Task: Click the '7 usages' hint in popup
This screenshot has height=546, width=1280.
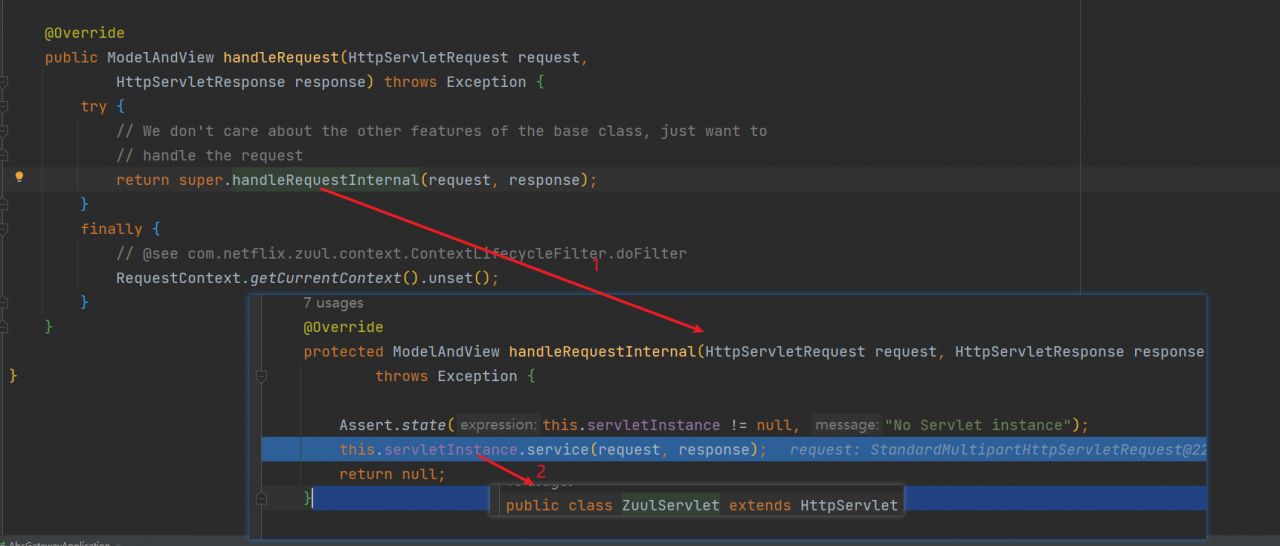Action: 333,303
